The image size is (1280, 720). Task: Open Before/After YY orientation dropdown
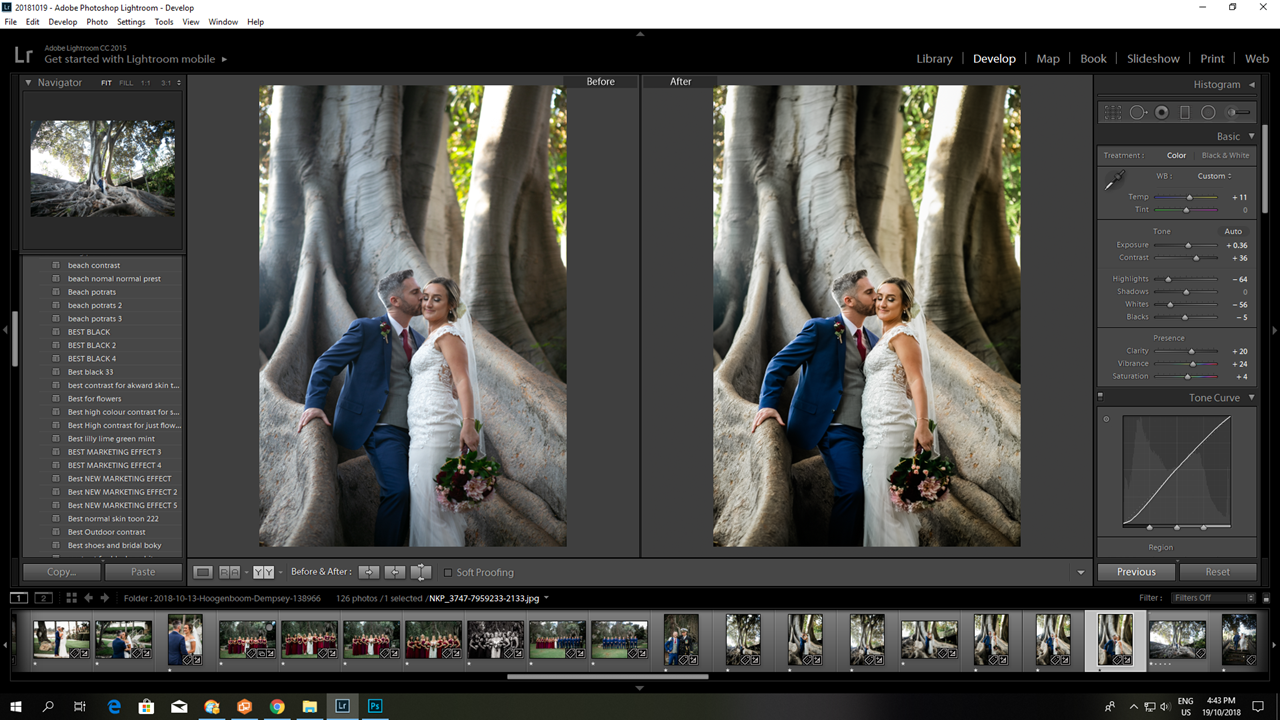coord(281,572)
